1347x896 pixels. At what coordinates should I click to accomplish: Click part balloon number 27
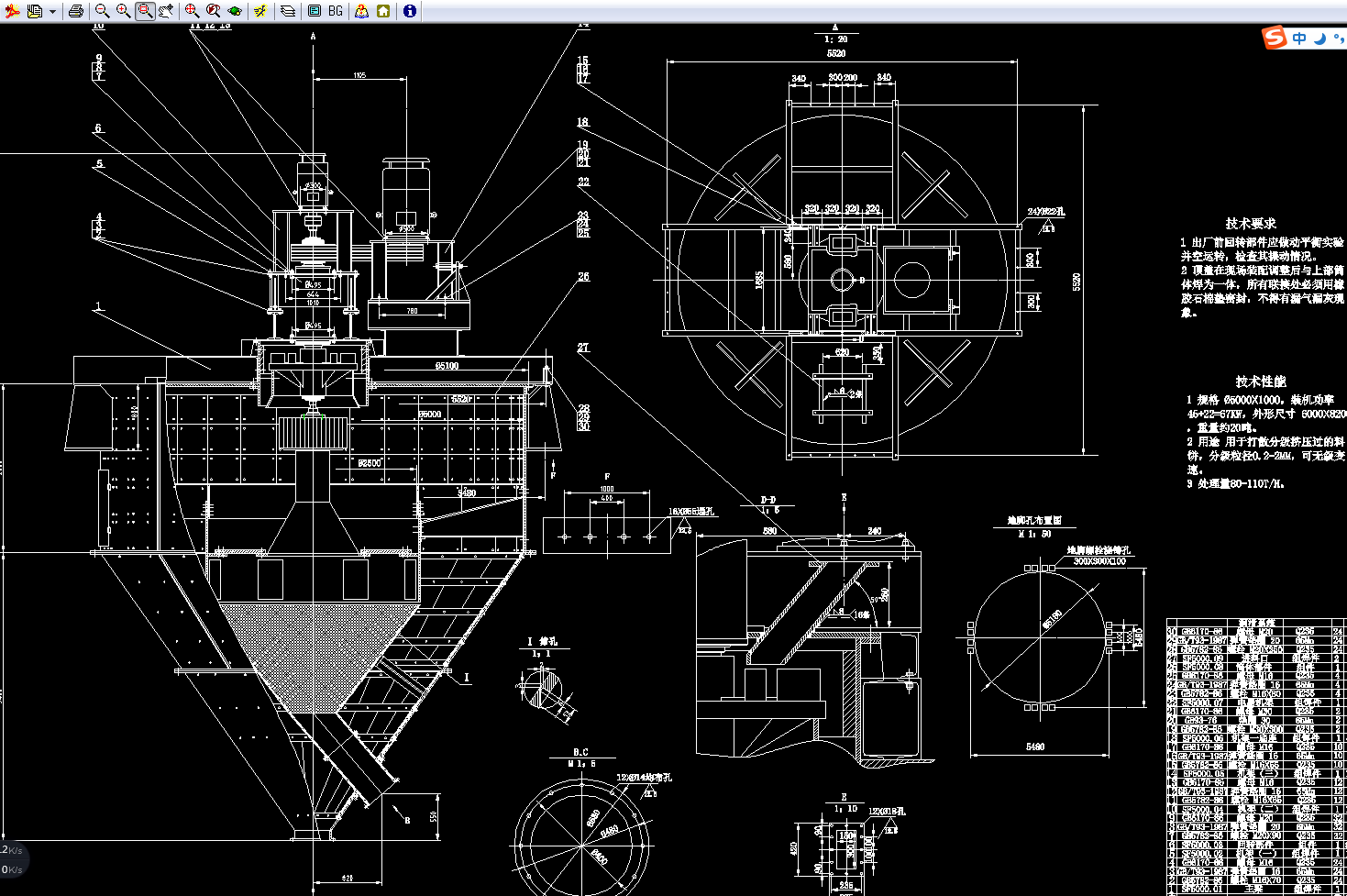[583, 348]
